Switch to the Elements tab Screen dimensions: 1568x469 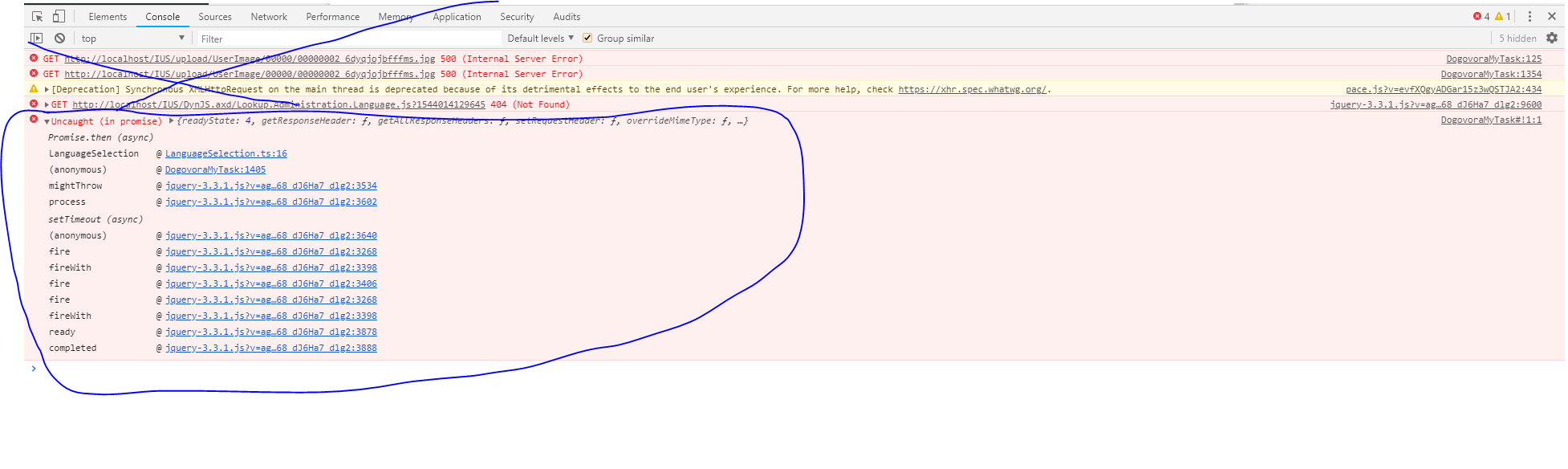(108, 16)
